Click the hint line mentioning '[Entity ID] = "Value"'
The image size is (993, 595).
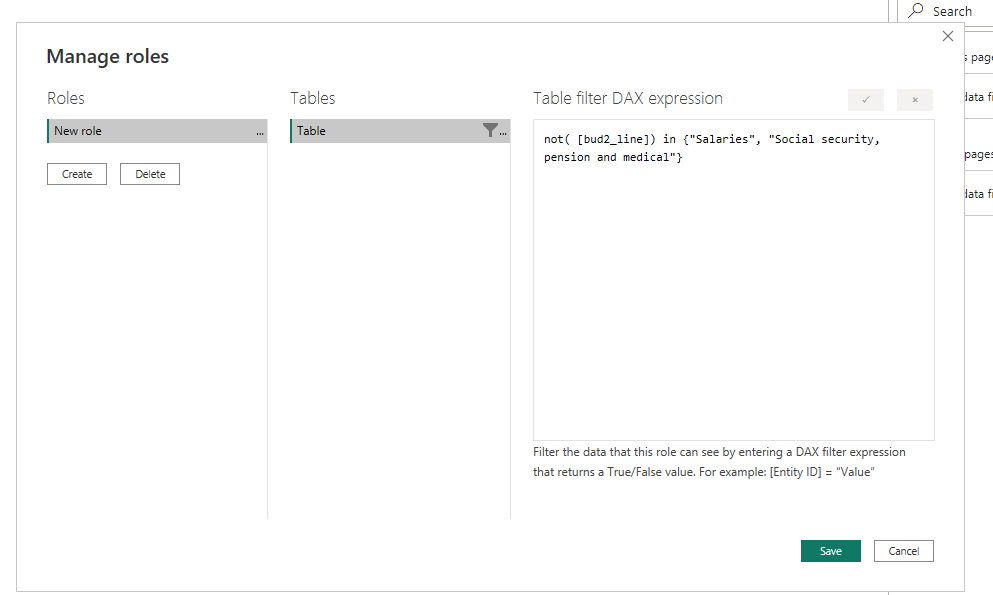(704, 472)
